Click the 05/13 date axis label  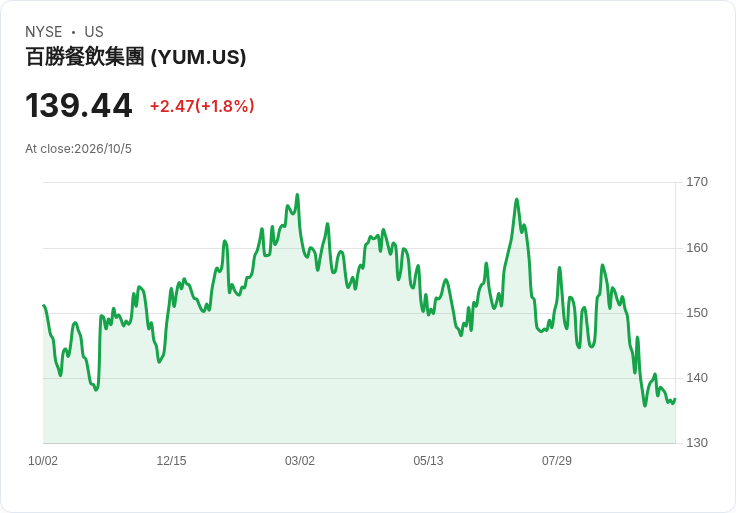point(428,460)
